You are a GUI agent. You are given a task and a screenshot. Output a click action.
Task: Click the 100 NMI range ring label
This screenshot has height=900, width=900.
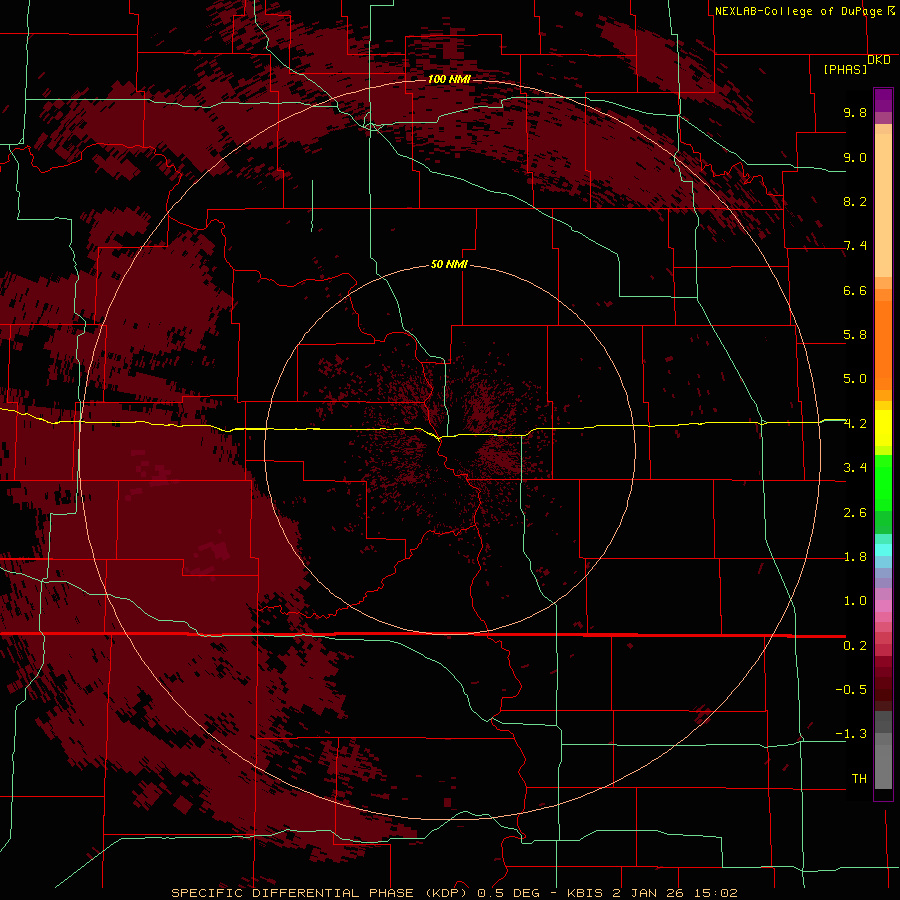pyautogui.click(x=449, y=79)
